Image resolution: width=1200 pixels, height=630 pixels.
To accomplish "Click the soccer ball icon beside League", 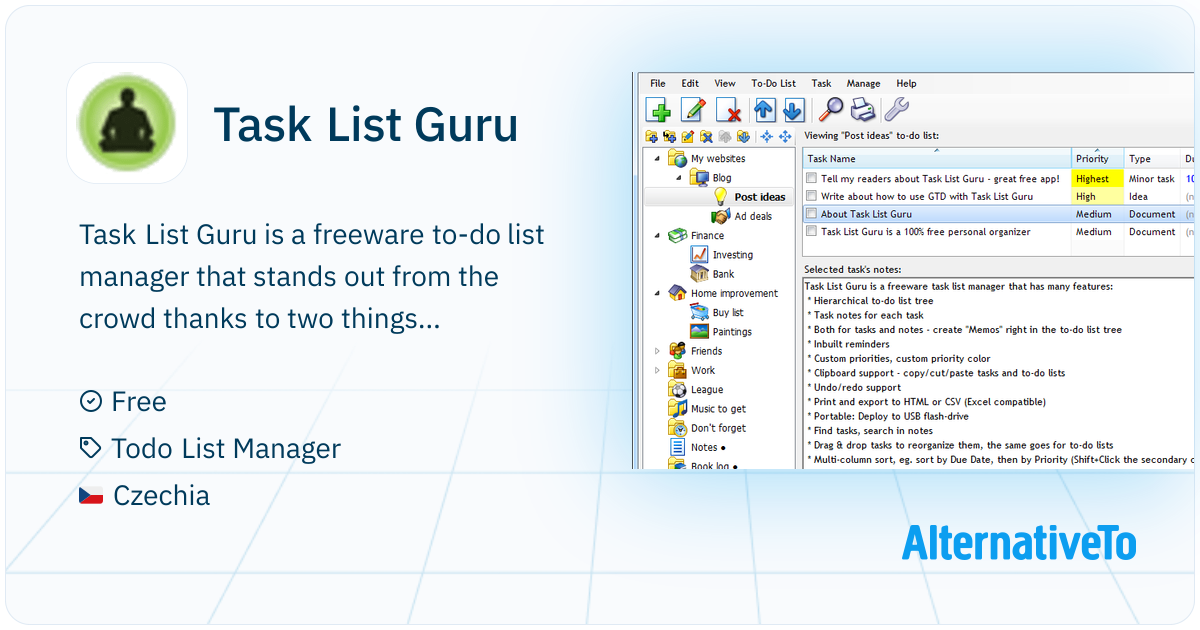I will [677, 389].
